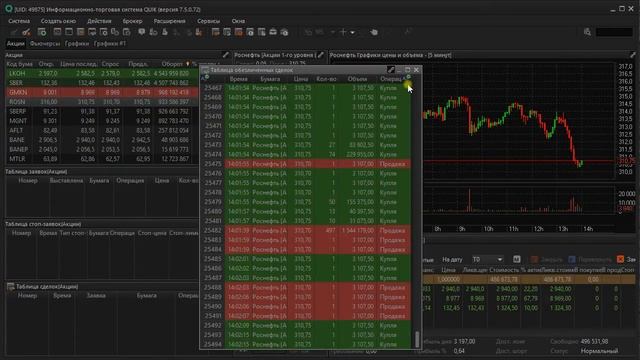The image size is (640, 360).
Task: Click the crosshair plus tool in toolbar
Action: [x=343, y=32]
